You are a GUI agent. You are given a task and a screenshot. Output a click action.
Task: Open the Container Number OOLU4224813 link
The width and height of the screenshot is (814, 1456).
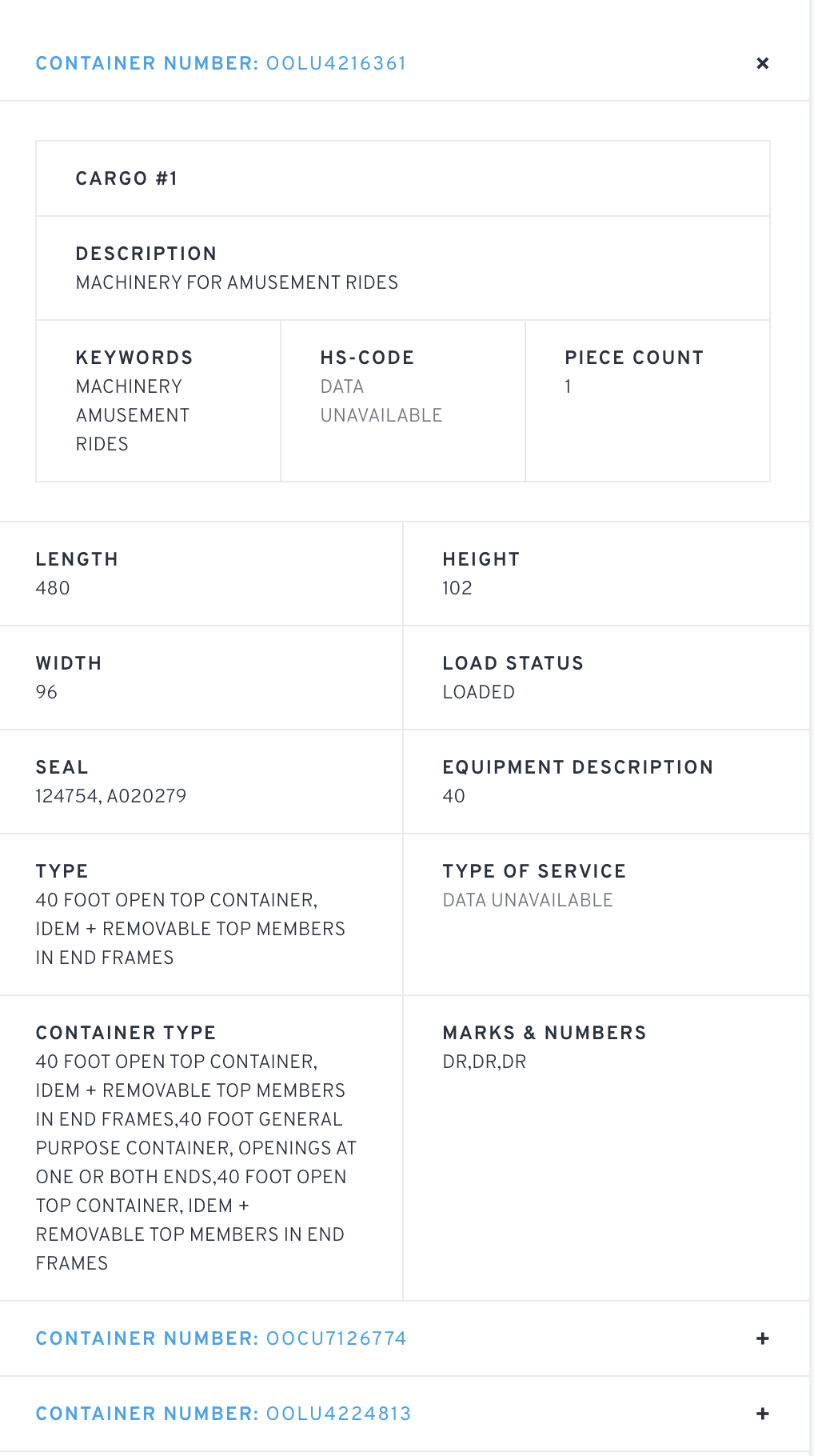point(223,1414)
